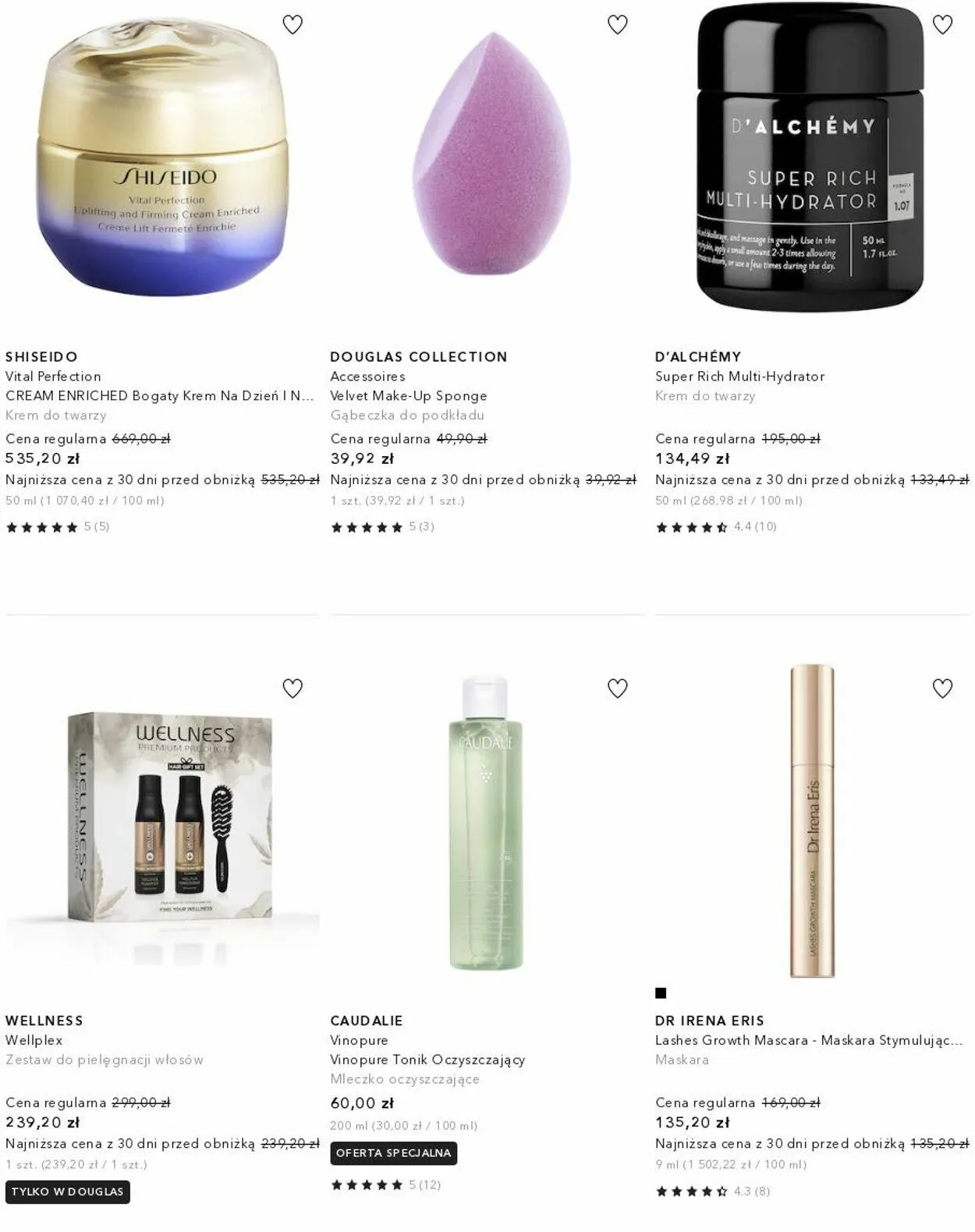Heart the Caudalie Vinopure tonic

click(618, 689)
